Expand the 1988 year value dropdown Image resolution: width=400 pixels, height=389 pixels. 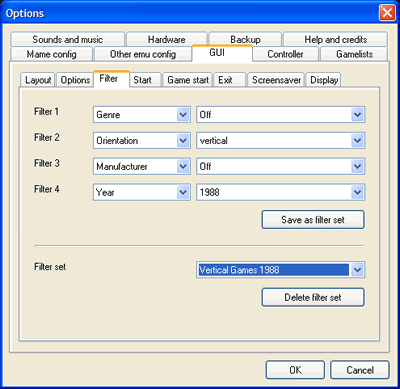coord(280,192)
